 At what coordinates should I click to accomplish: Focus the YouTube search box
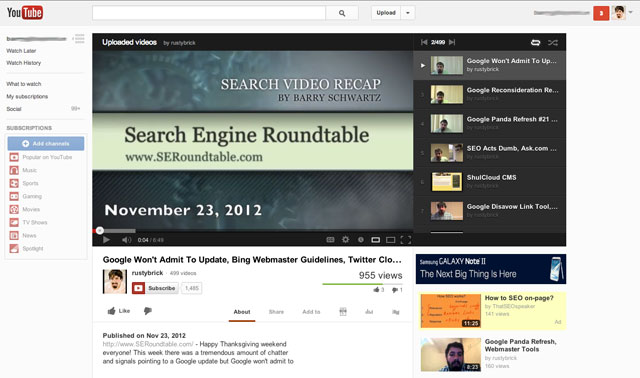point(209,13)
